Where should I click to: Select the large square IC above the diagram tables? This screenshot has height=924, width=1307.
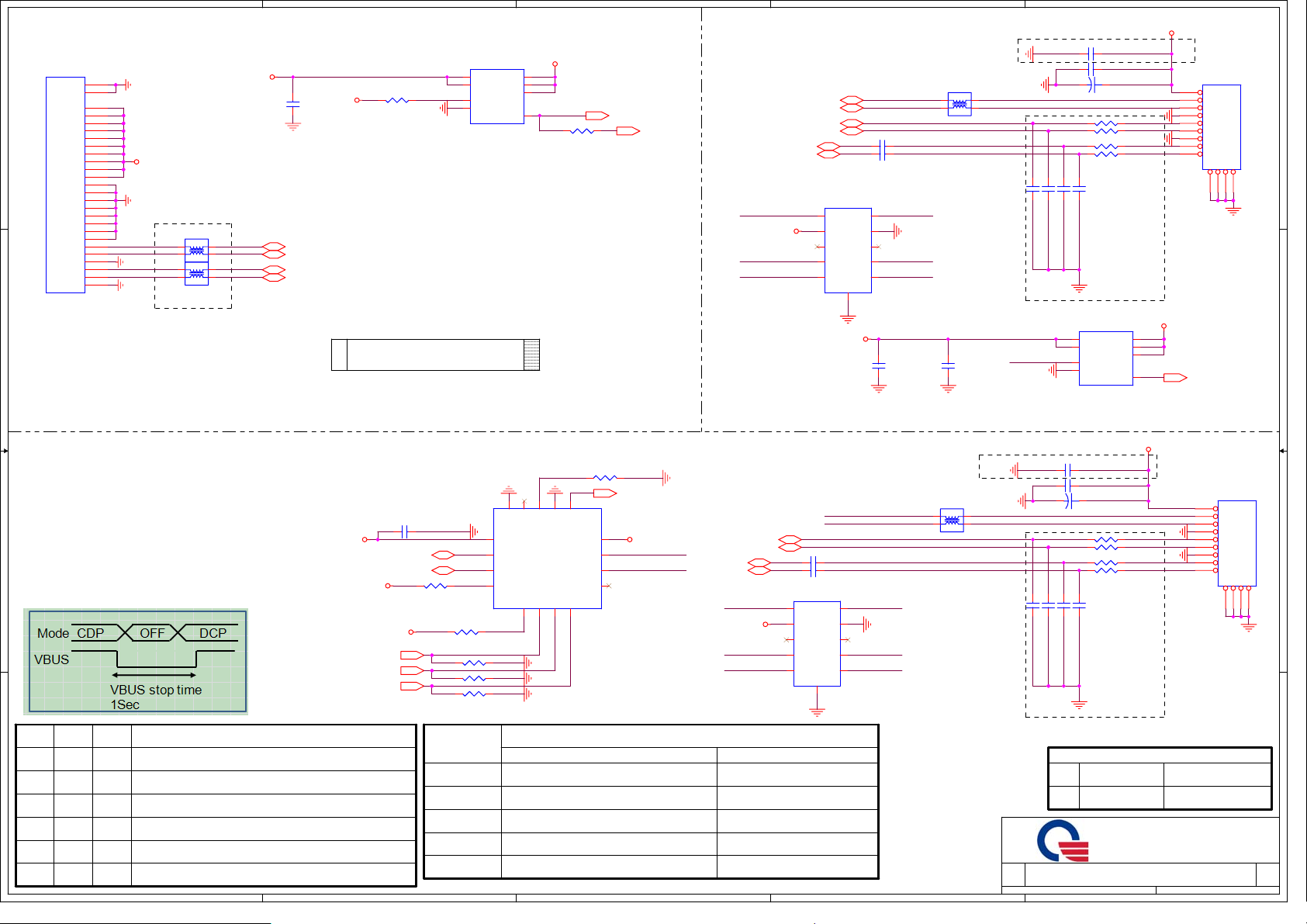[548, 559]
